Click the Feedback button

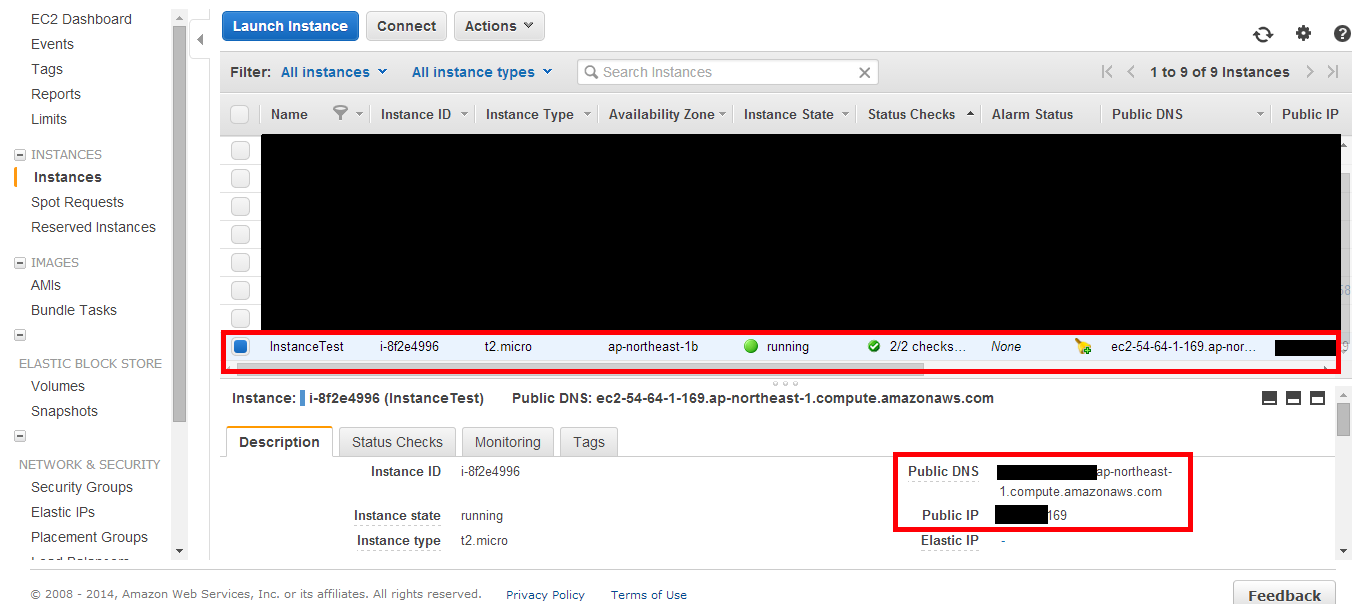(1284, 594)
